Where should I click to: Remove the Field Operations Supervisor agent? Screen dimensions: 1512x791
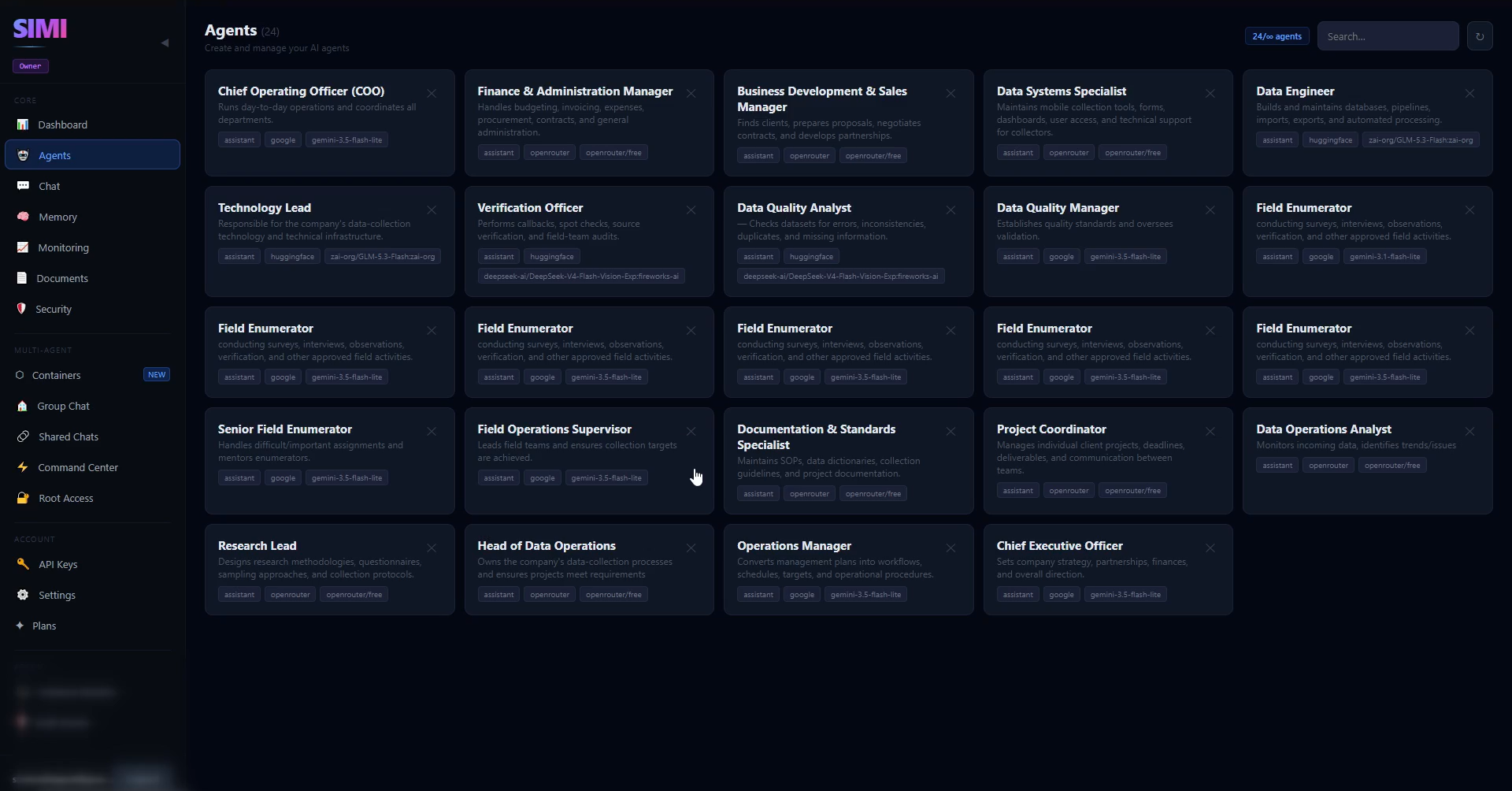pos(691,432)
